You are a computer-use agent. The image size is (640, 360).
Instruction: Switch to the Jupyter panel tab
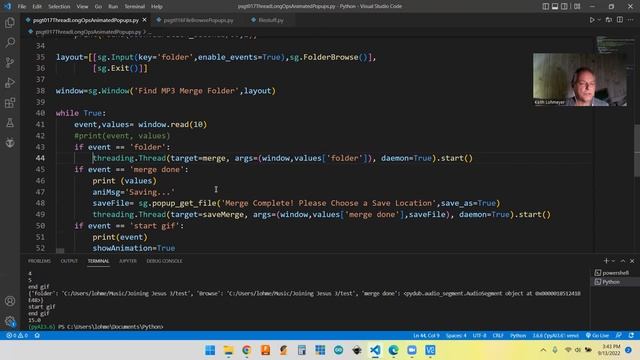point(128,261)
